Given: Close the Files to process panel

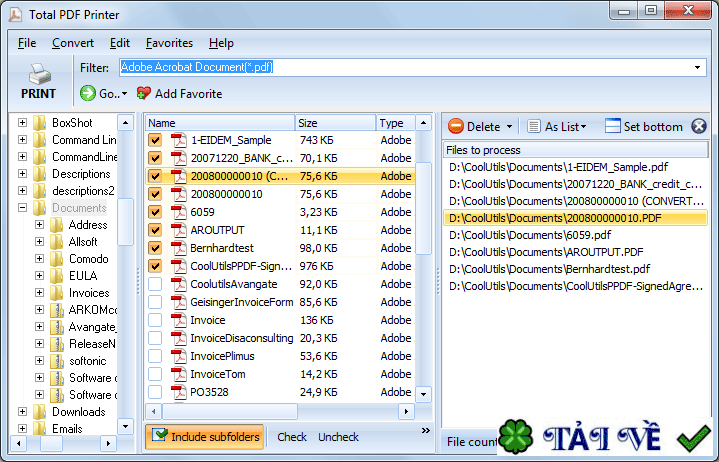Looking at the screenshot, I should click(698, 126).
